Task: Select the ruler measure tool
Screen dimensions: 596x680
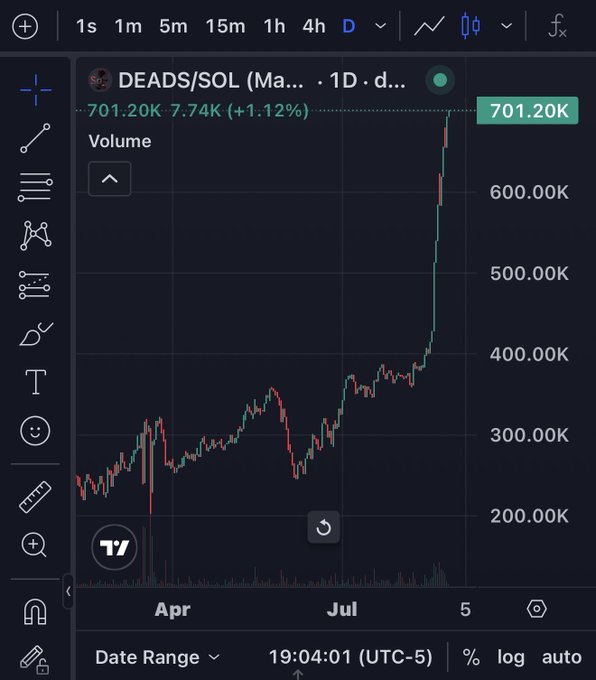Action: (x=35, y=497)
